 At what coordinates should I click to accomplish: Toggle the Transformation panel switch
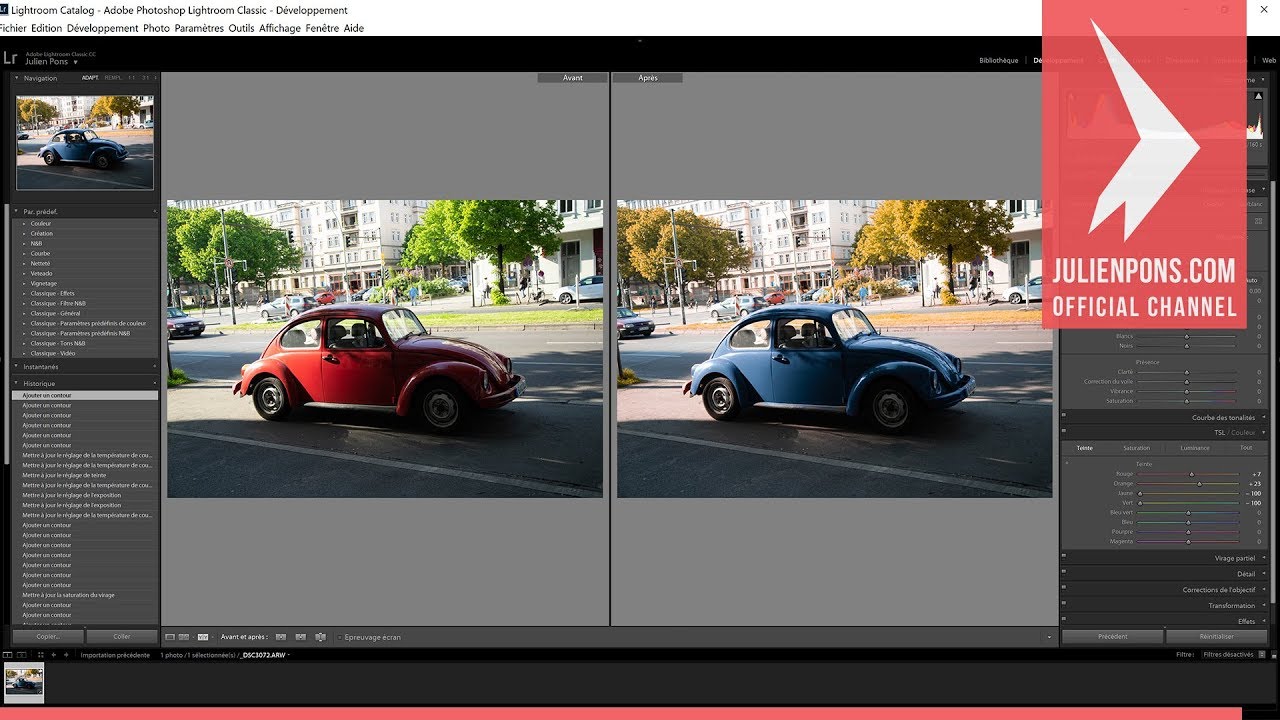pyautogui.click(x=1064, y=603)
